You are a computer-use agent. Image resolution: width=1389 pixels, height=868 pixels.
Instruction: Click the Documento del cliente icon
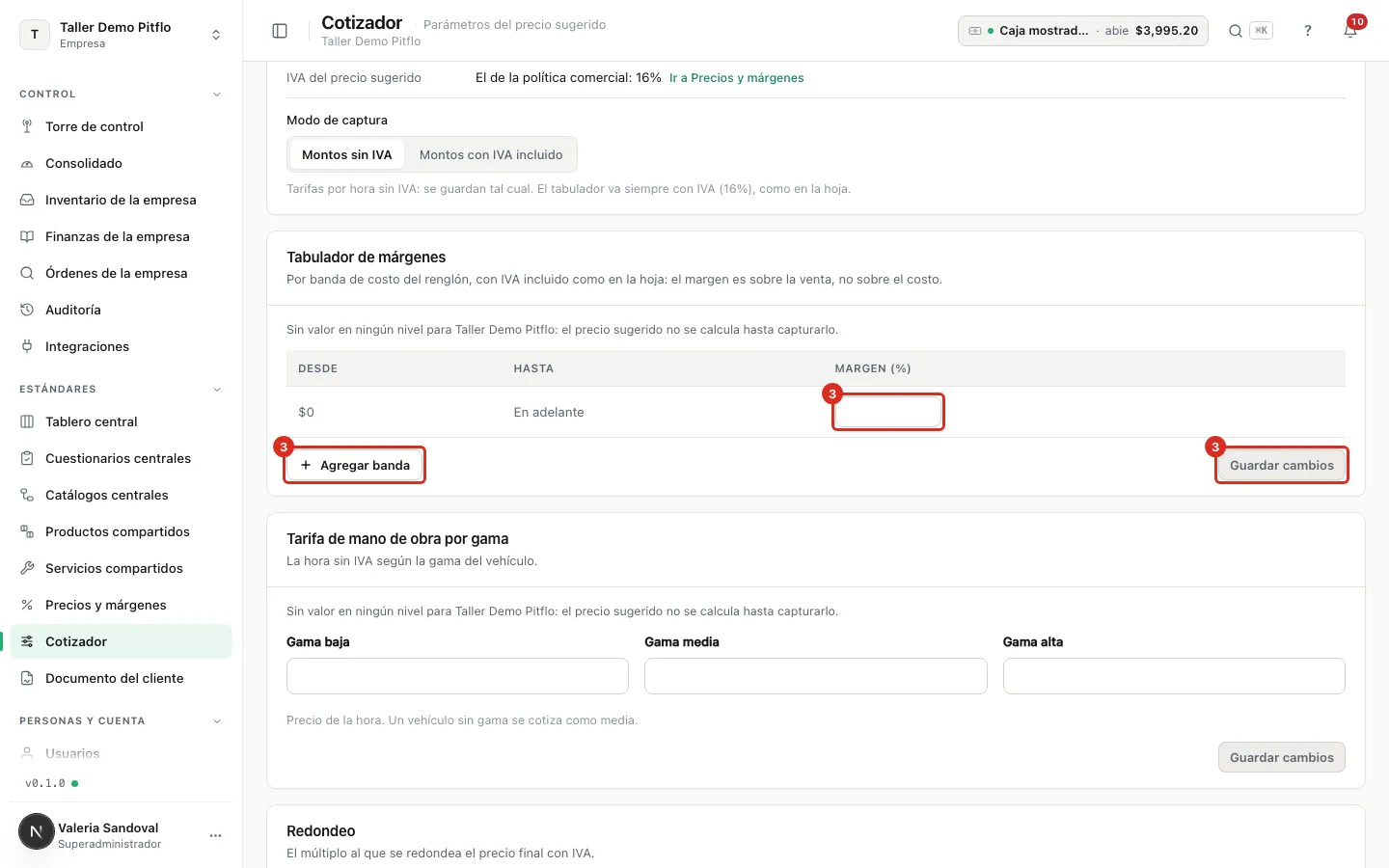tap(27, 678)
